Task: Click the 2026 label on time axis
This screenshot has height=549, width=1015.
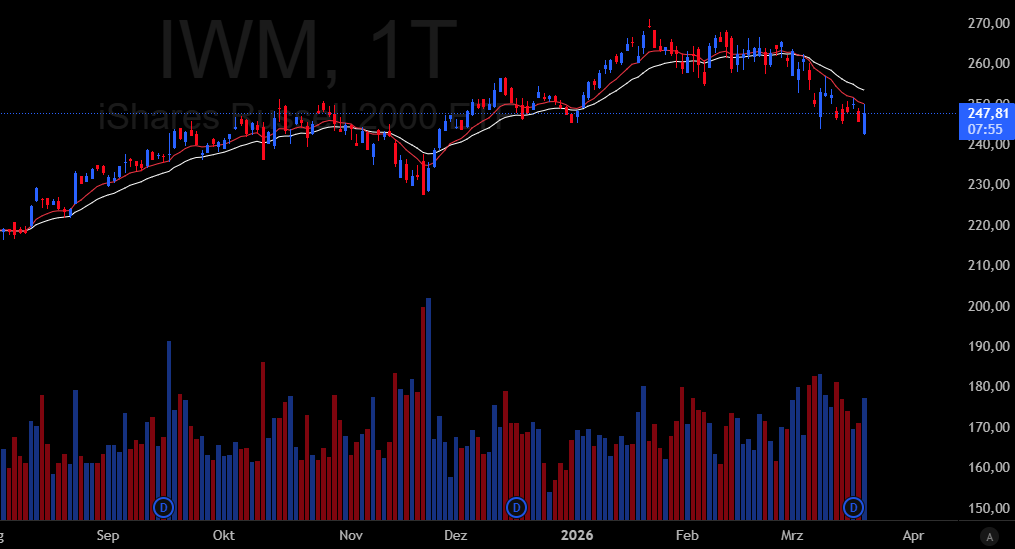Action: [x=577, y=536]
